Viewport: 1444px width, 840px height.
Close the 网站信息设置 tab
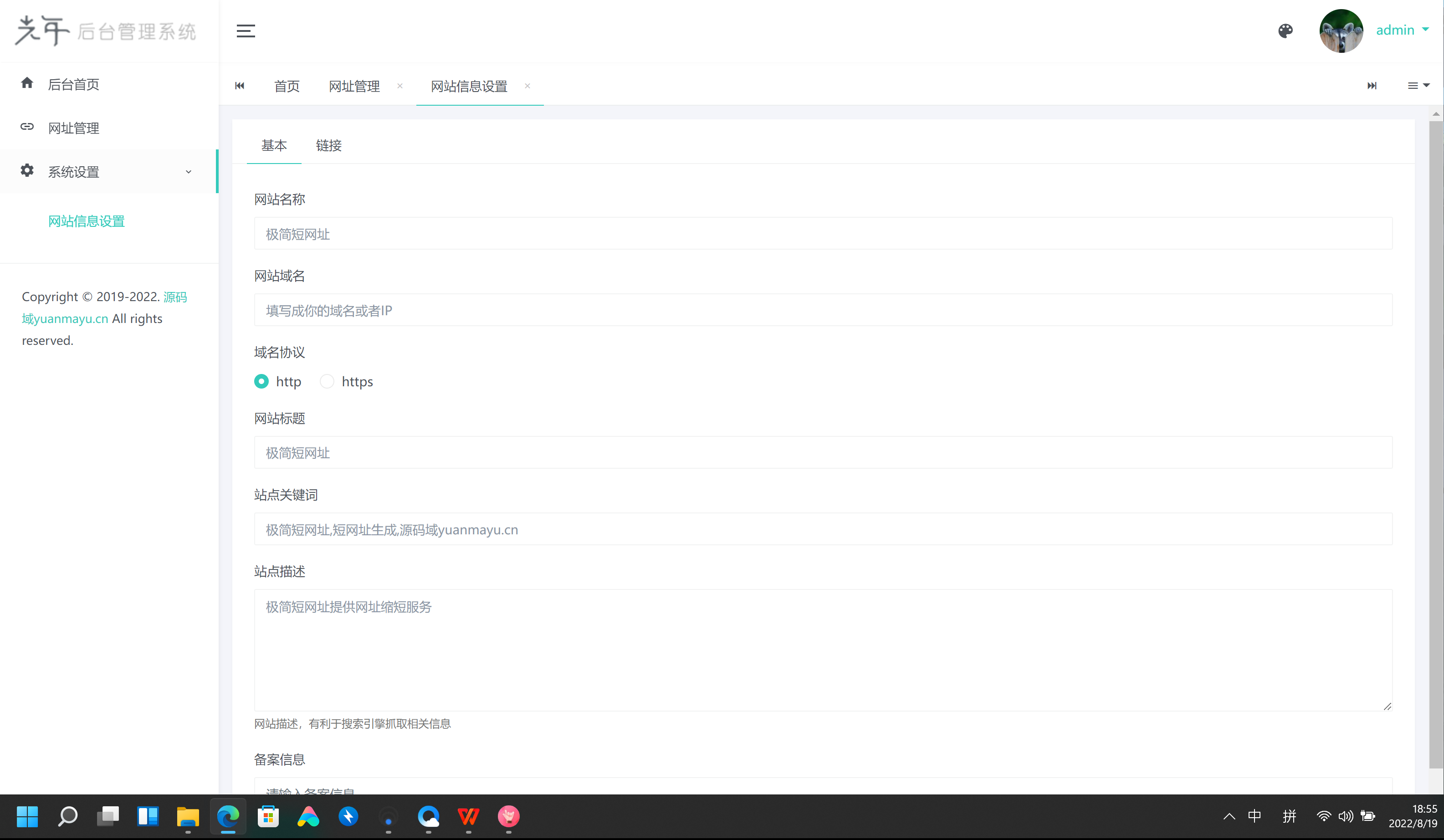(x=527, y=86)
